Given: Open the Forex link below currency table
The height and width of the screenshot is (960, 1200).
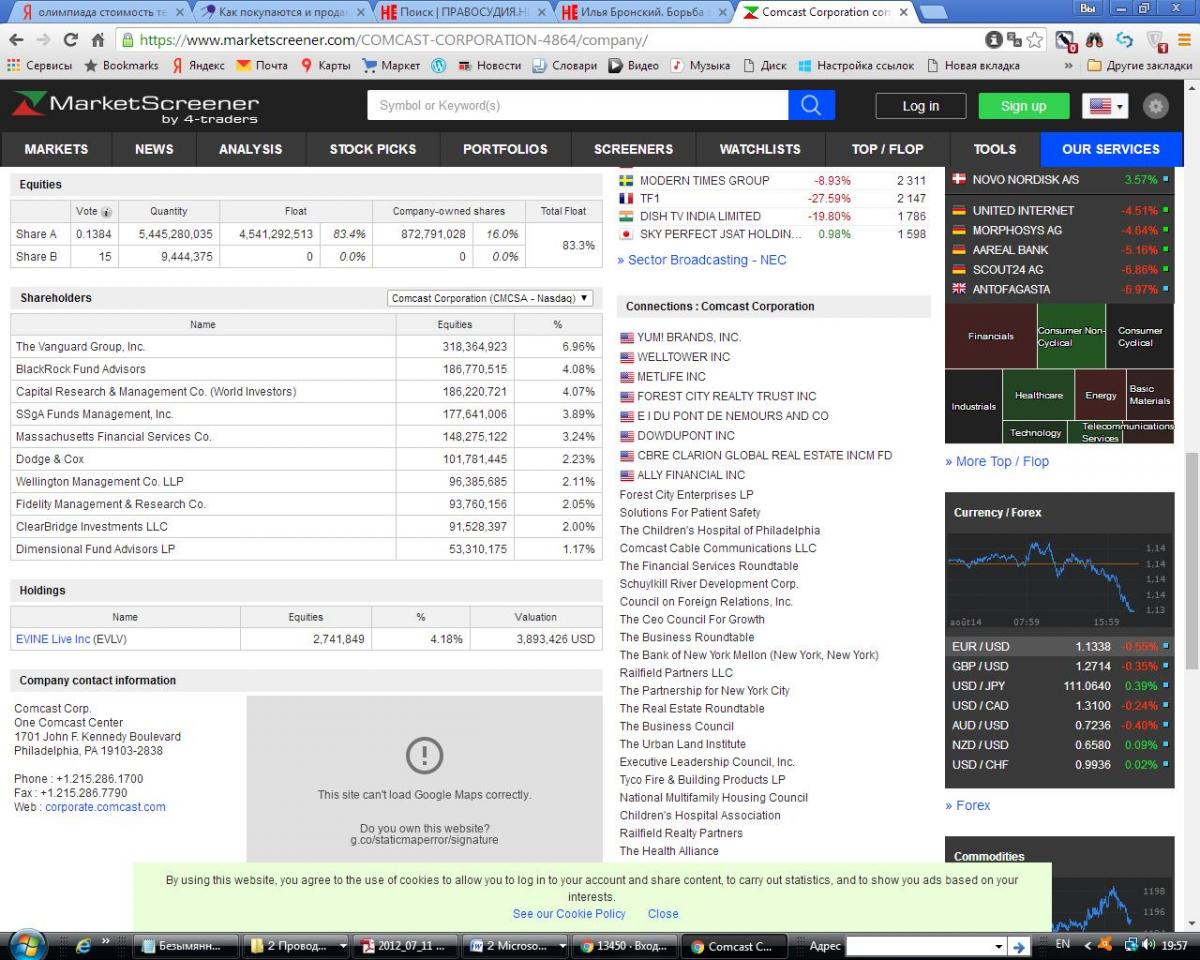Looking at the screenshot, I should (x=968, y=805).
